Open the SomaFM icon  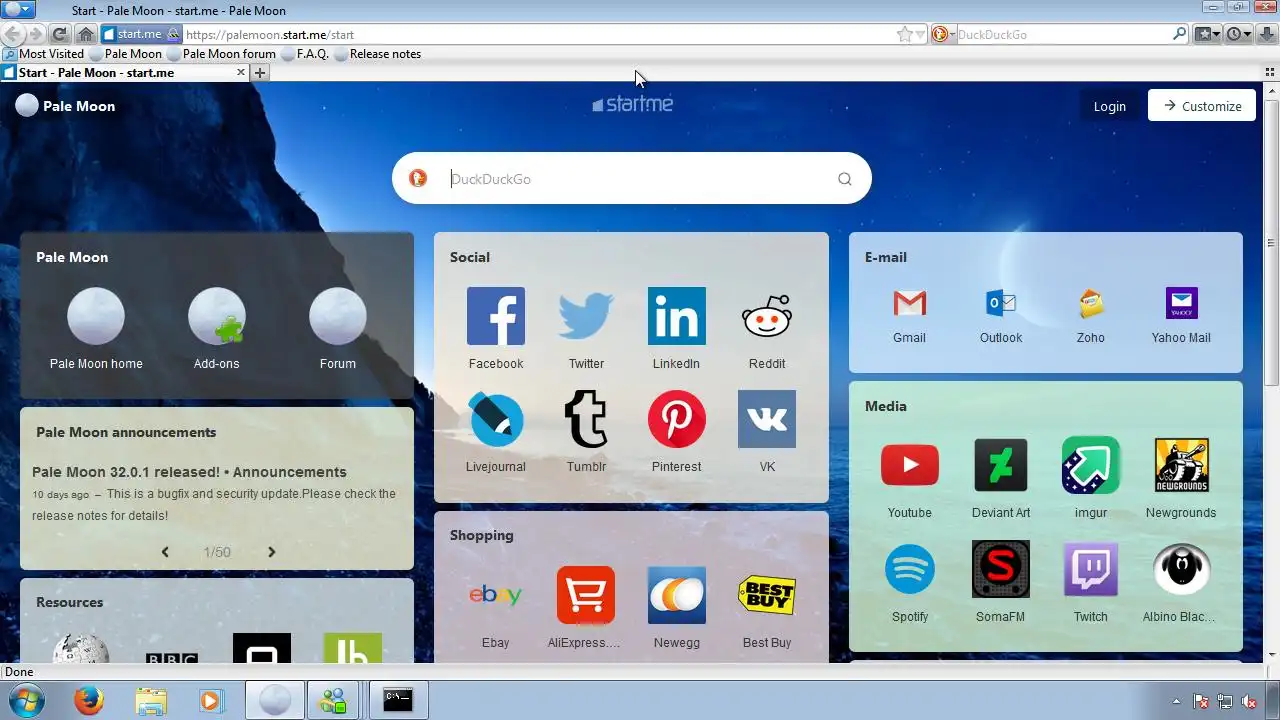point(1001,569)
